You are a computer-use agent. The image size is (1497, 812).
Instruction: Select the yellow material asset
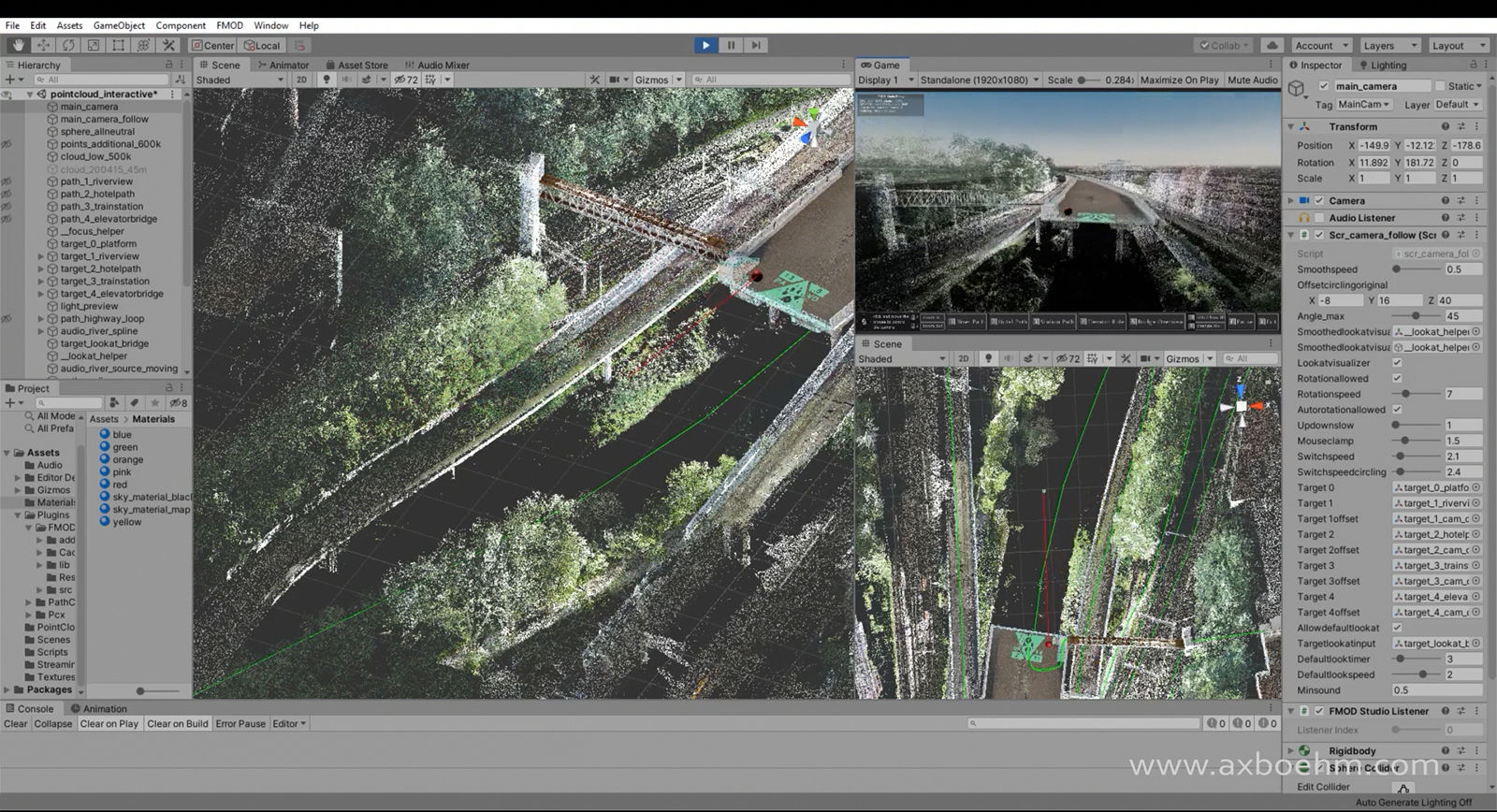126,522
